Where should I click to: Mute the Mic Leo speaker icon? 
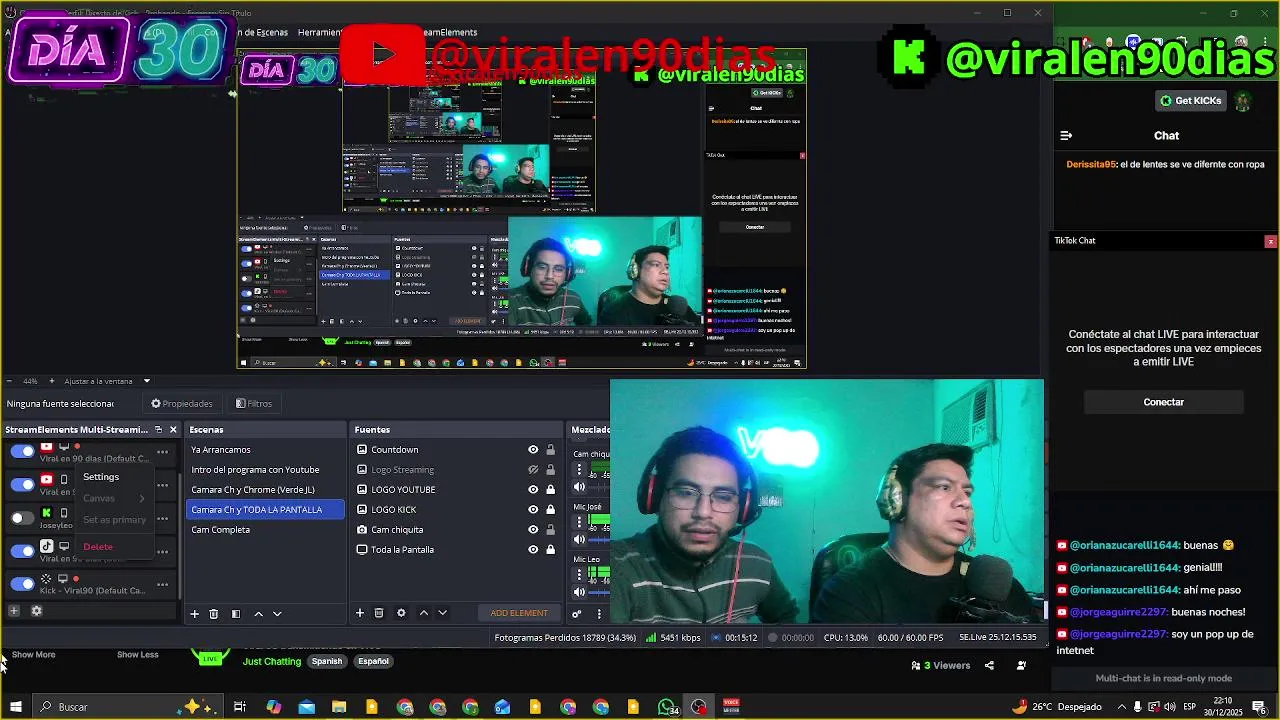coord(579,592)
